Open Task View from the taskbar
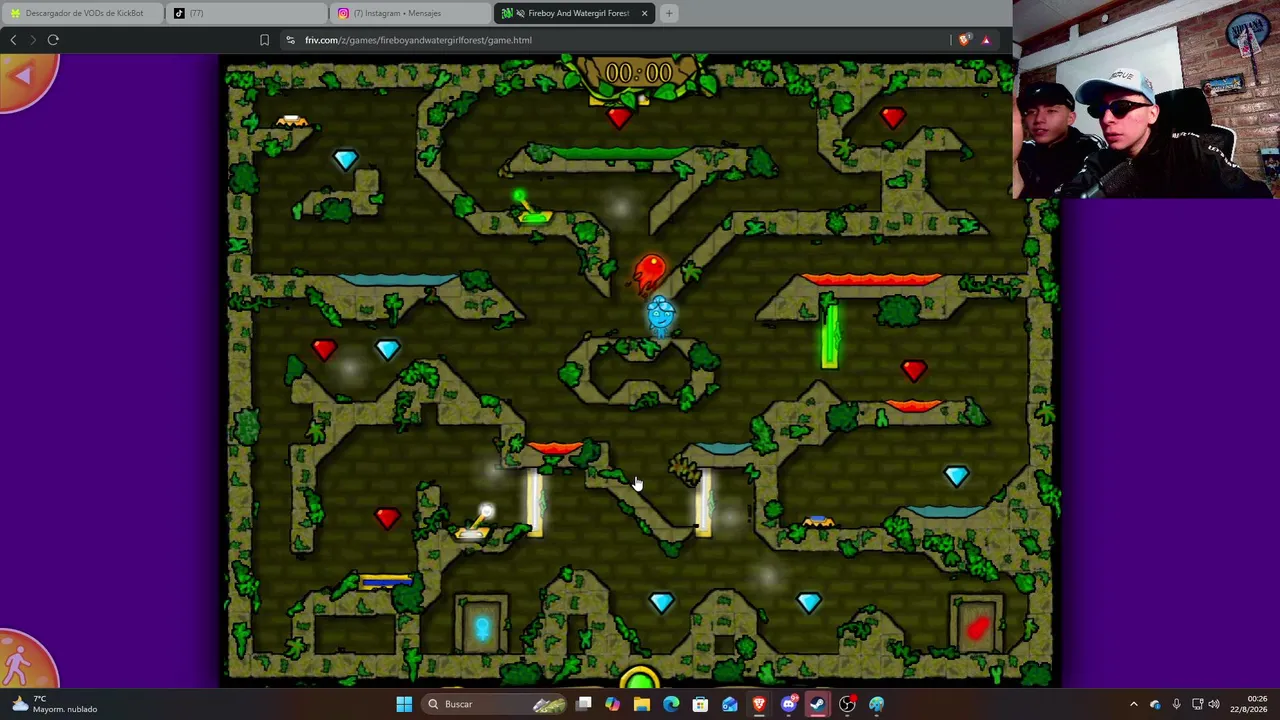This screenshot has height=720, width=1280. (584, 704)
